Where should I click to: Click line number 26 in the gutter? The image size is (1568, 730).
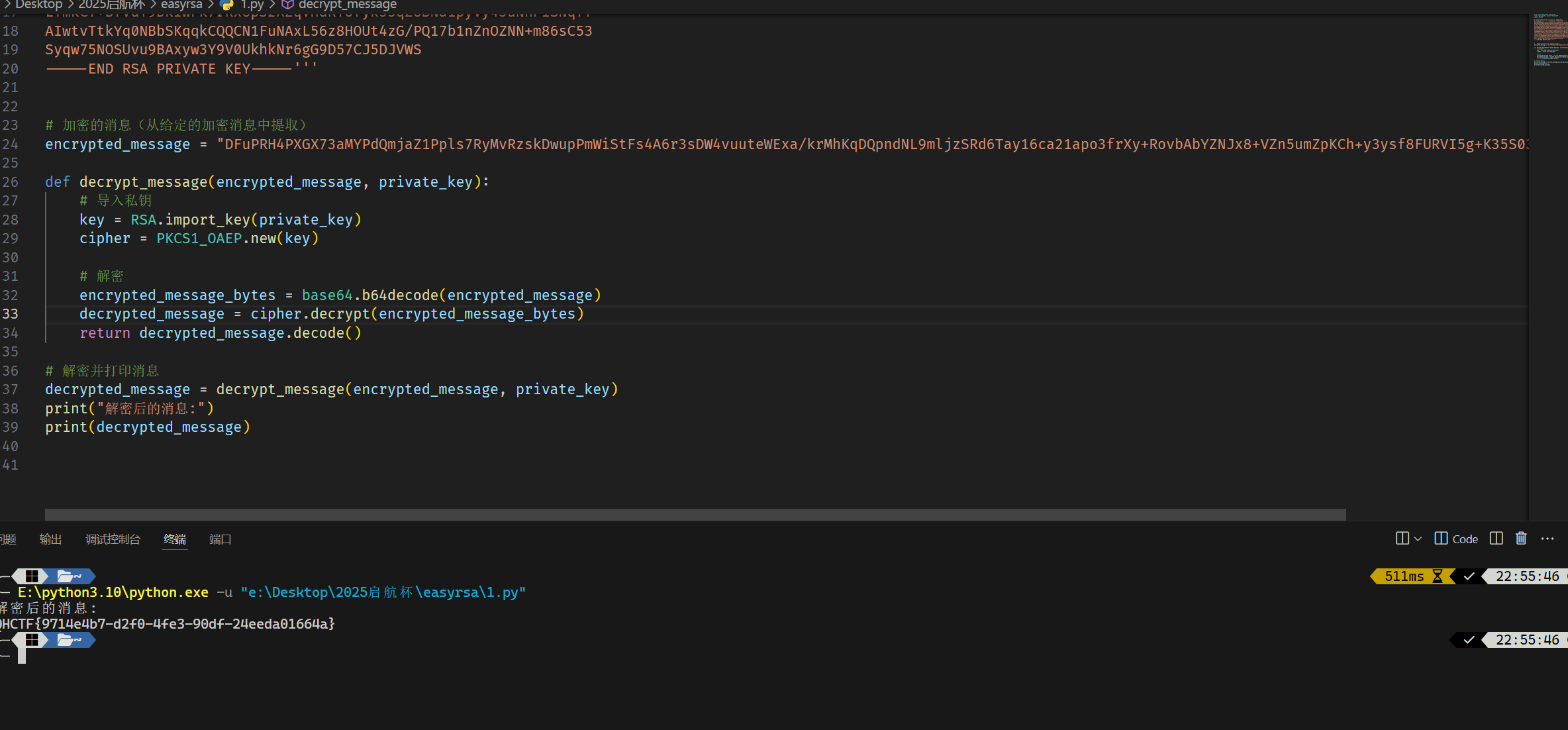11,182
